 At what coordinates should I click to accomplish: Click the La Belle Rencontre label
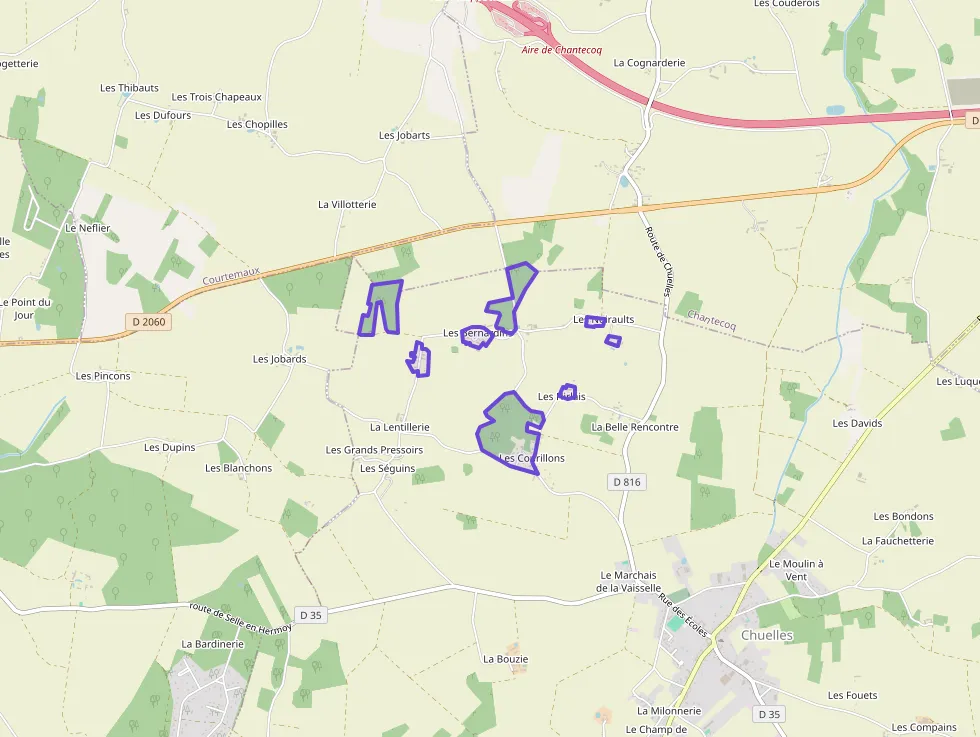coord(634,427)
